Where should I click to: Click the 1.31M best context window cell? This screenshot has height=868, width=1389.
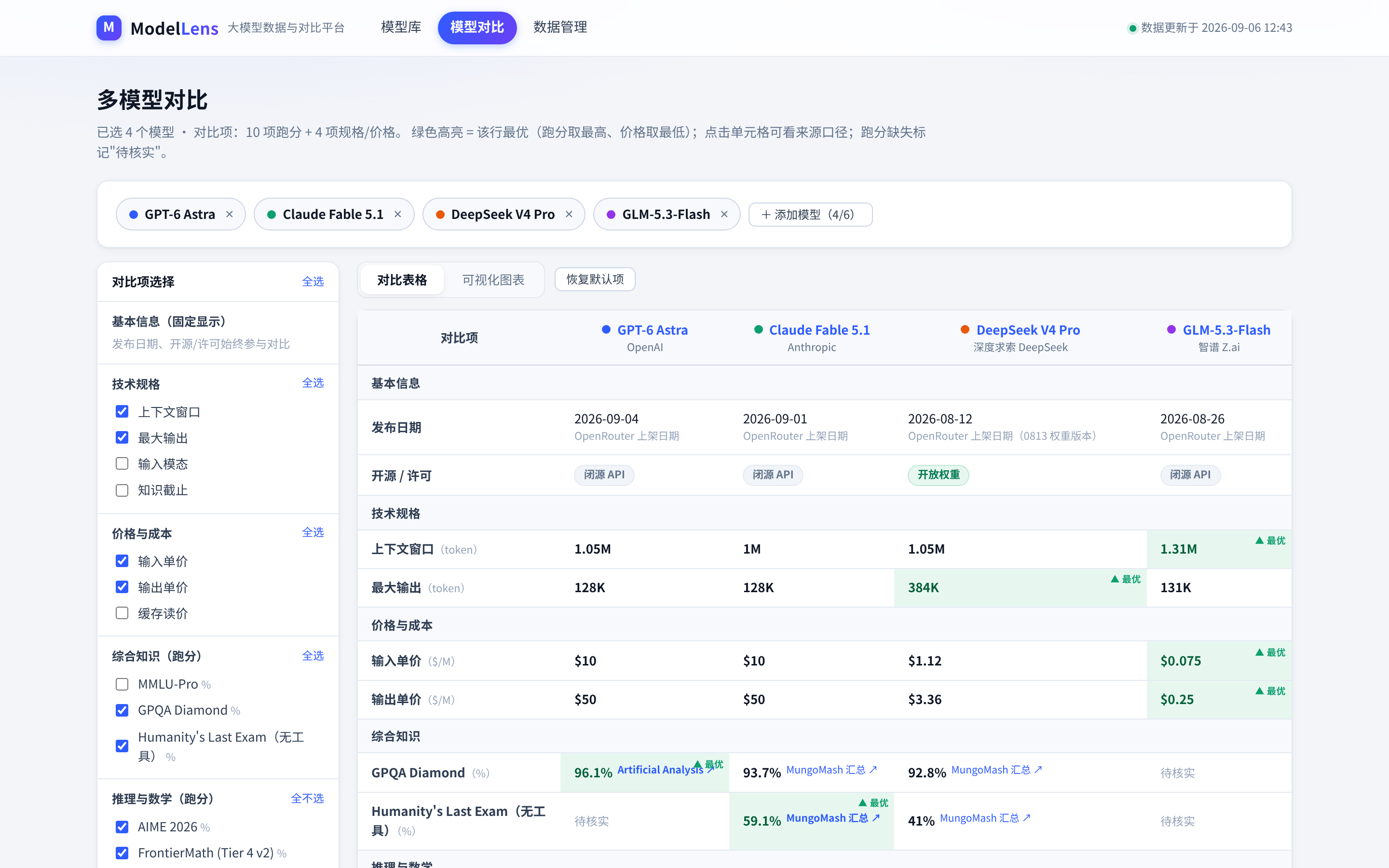click(1219, 549)
